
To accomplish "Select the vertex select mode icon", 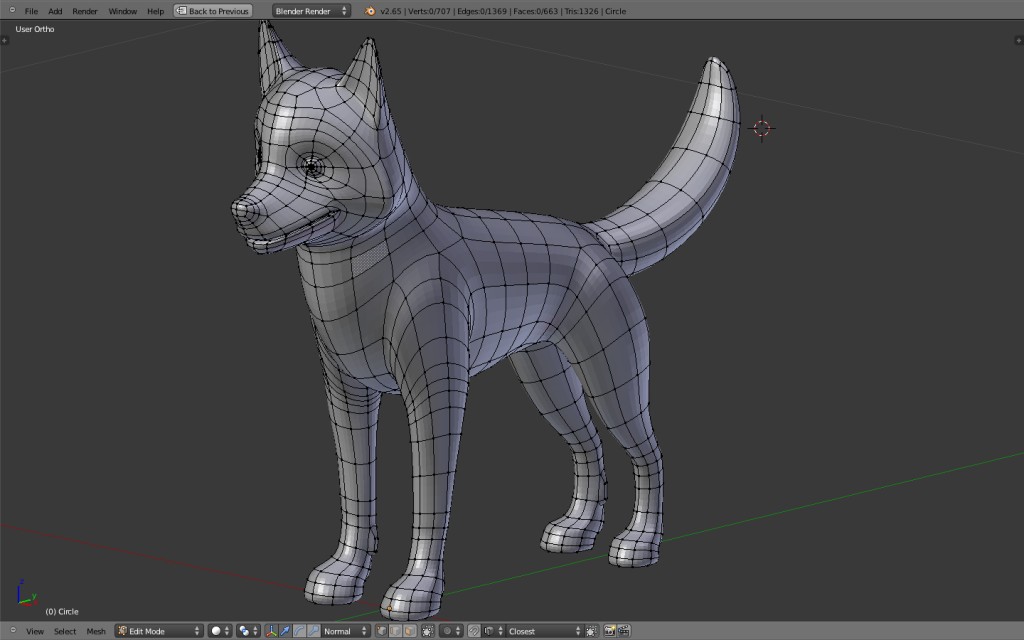I will pyautogui.click(x=382, y=631).
